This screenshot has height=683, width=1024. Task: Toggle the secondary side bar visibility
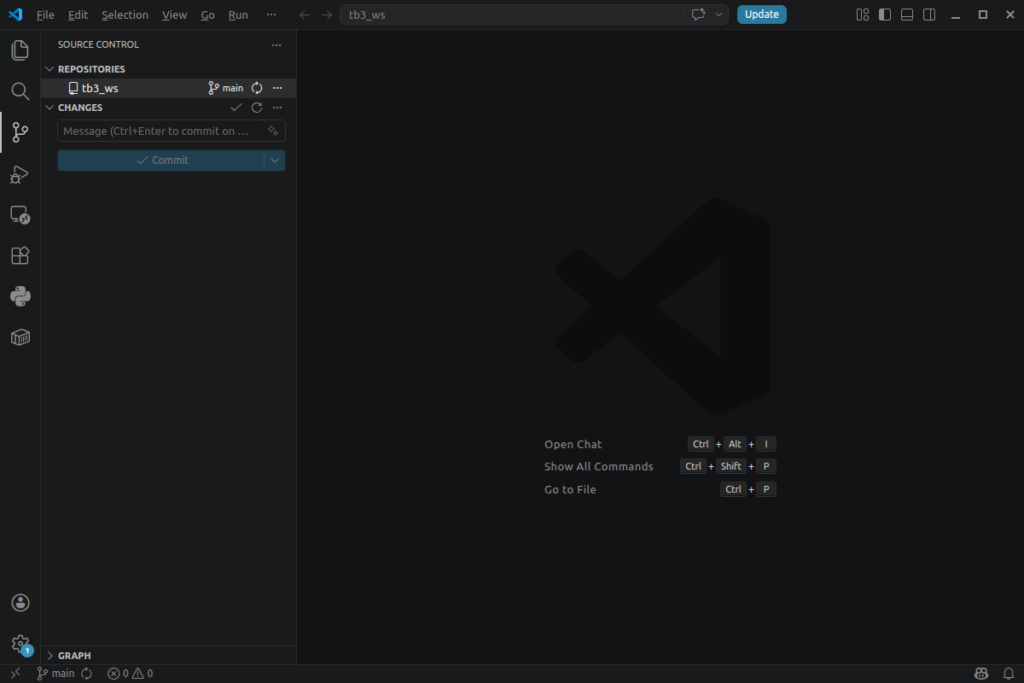929,14
